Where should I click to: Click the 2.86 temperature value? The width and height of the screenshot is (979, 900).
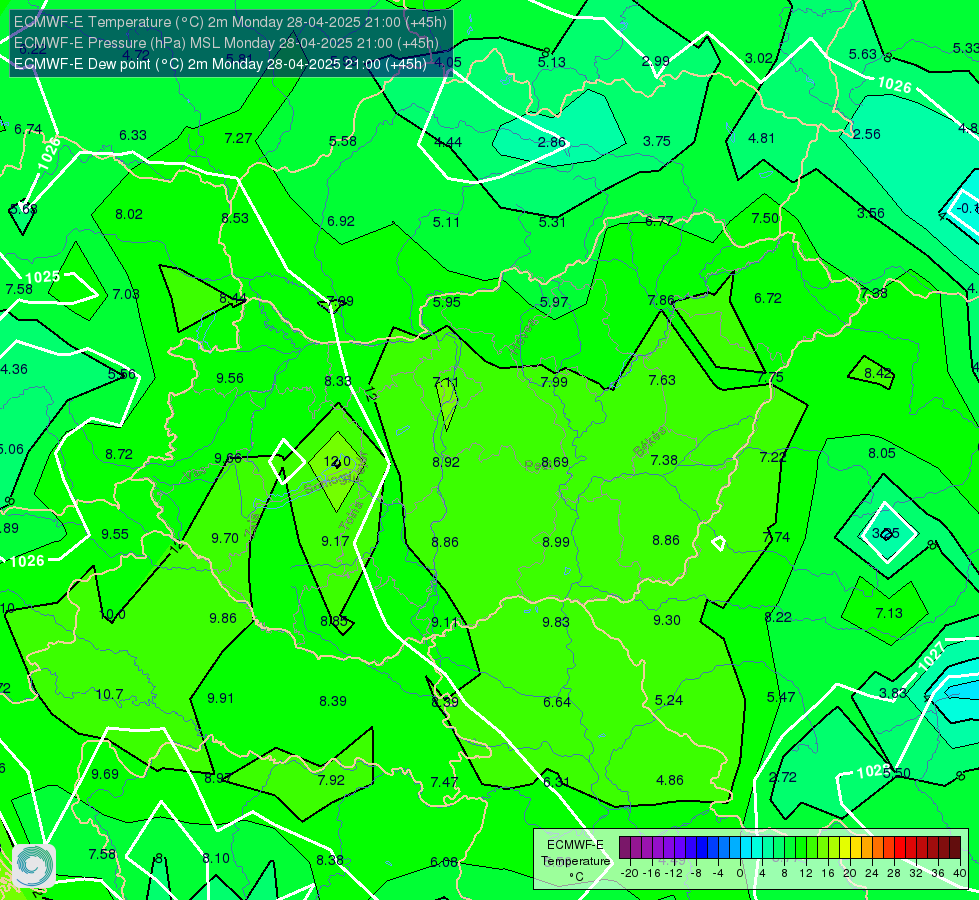551,142
